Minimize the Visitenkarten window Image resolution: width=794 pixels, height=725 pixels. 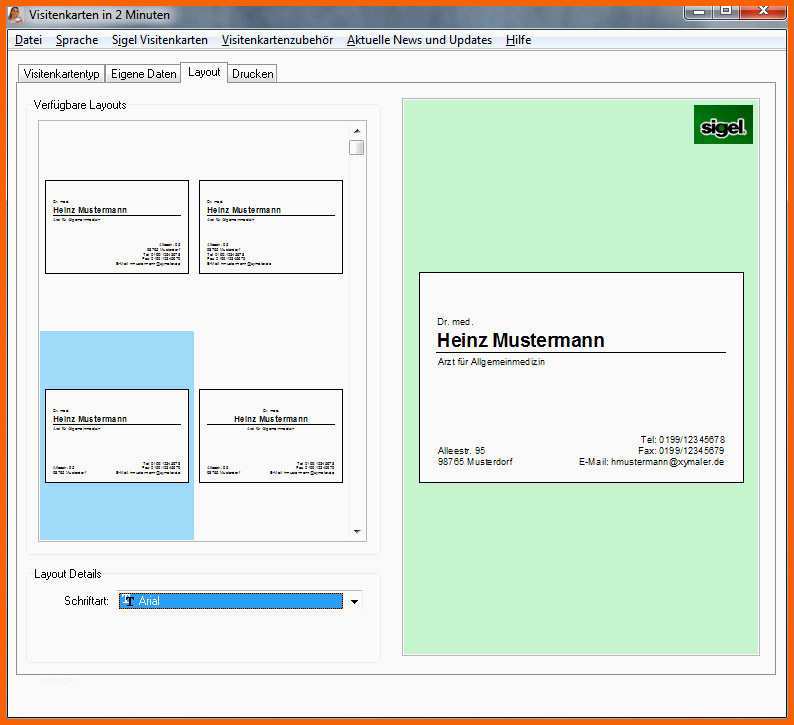click(x=699, y=11)
